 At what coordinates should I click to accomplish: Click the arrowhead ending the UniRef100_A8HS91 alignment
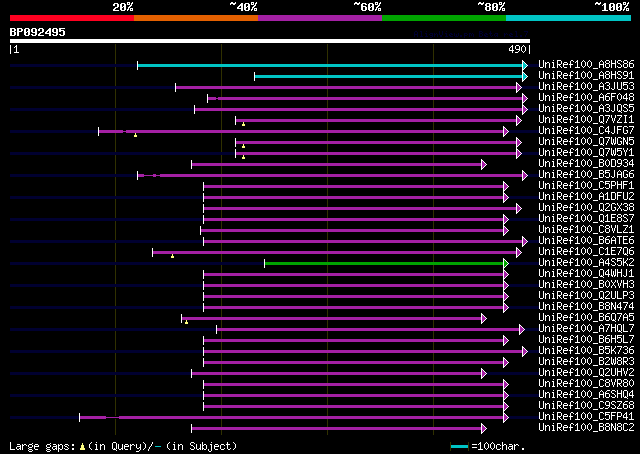(525, 76)
